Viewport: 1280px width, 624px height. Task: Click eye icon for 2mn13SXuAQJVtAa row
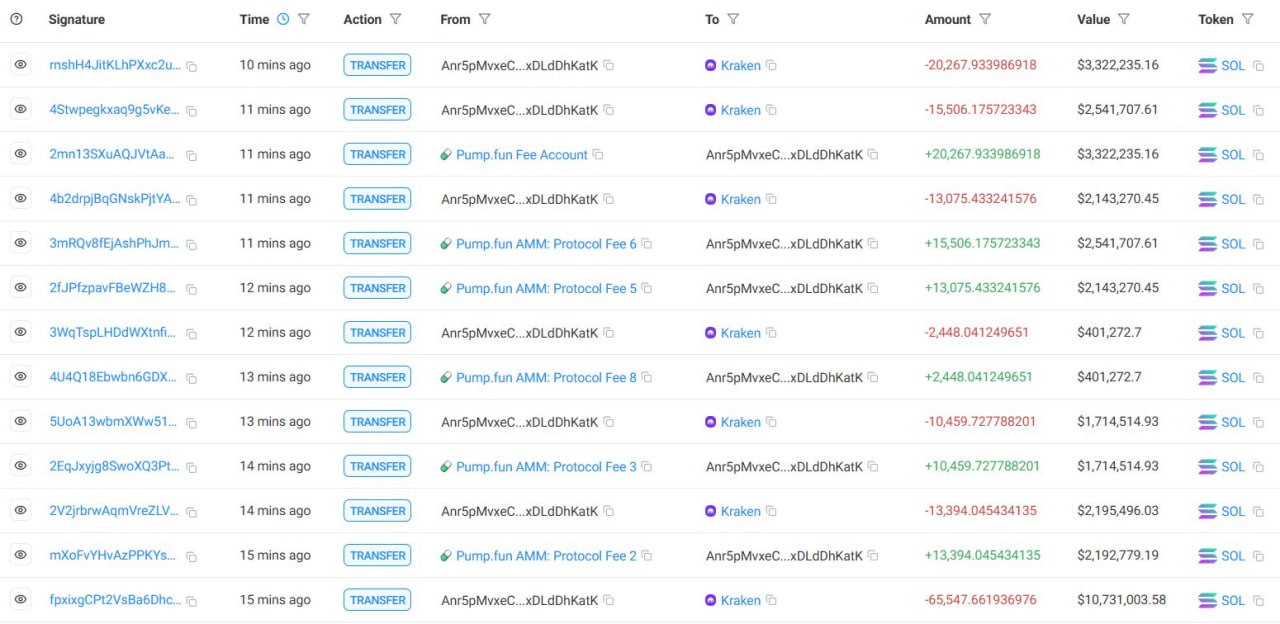pos(20,154)
